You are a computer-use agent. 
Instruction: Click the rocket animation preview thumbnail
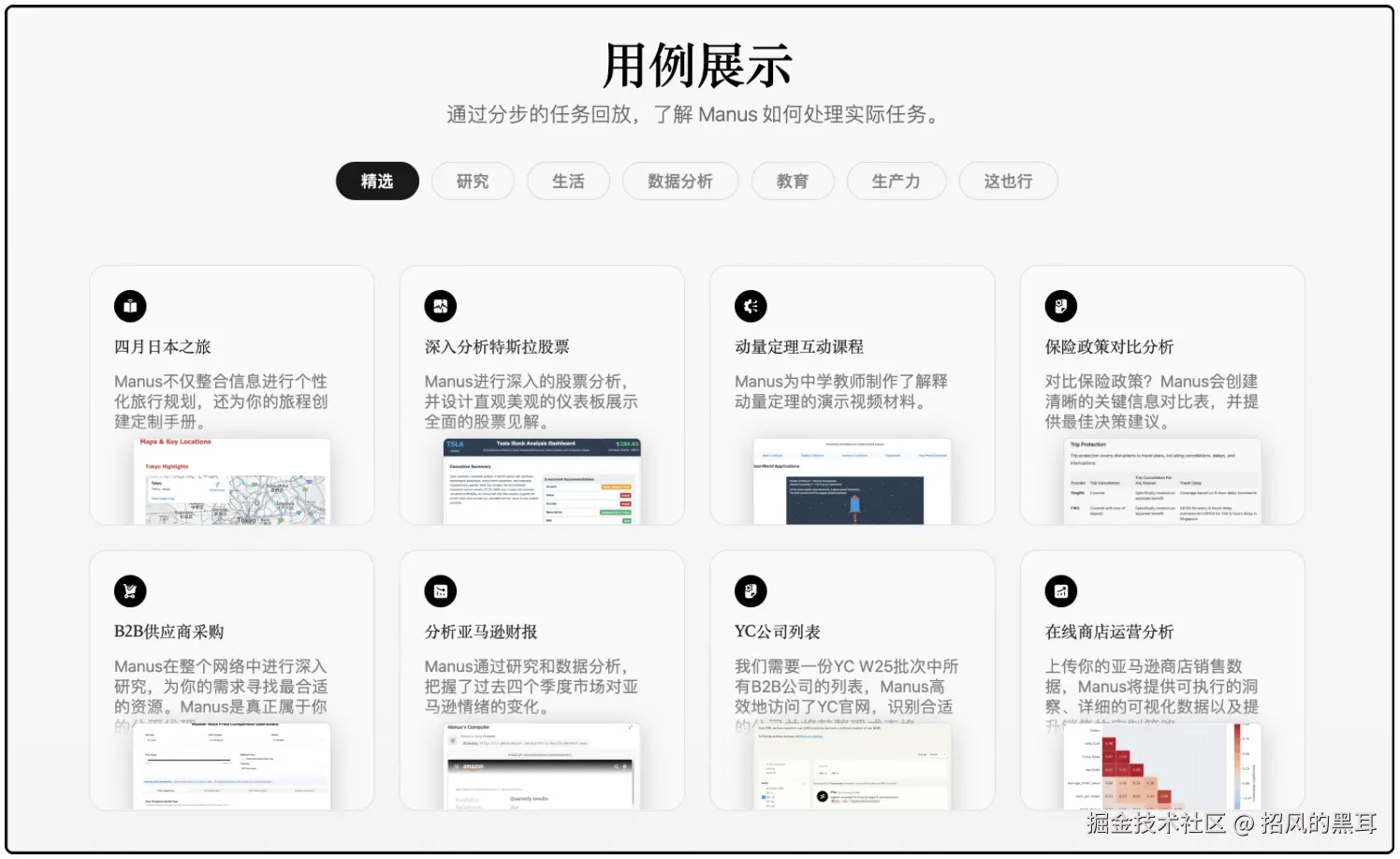point(853,481)
